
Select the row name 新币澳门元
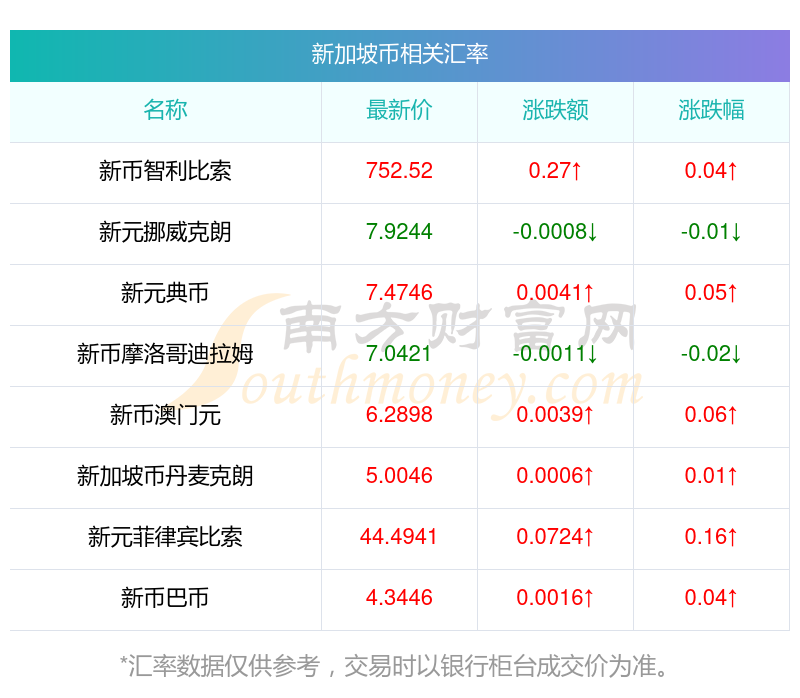(165, 415)
